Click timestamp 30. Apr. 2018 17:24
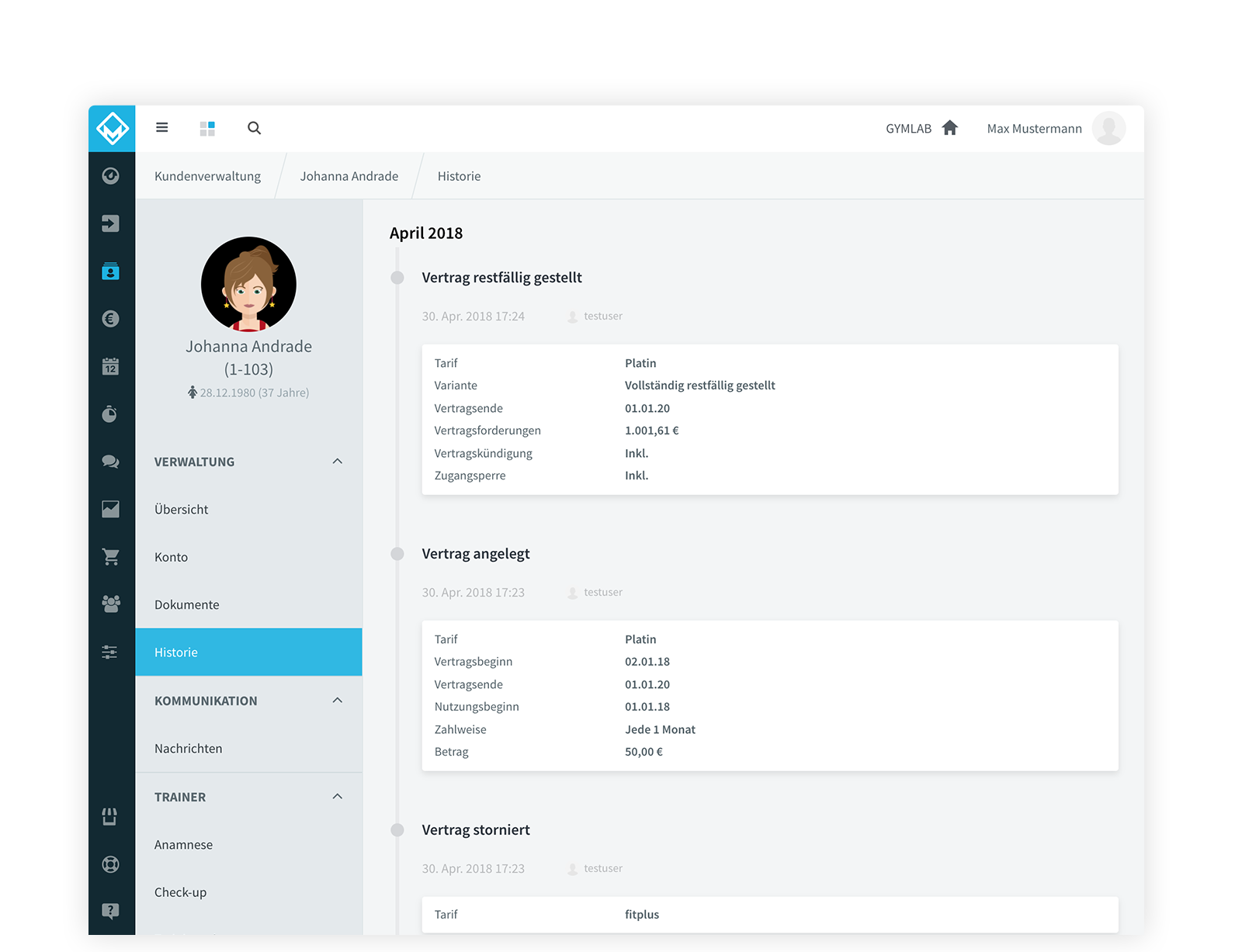Screen dimensions: 1242x952 474,317
